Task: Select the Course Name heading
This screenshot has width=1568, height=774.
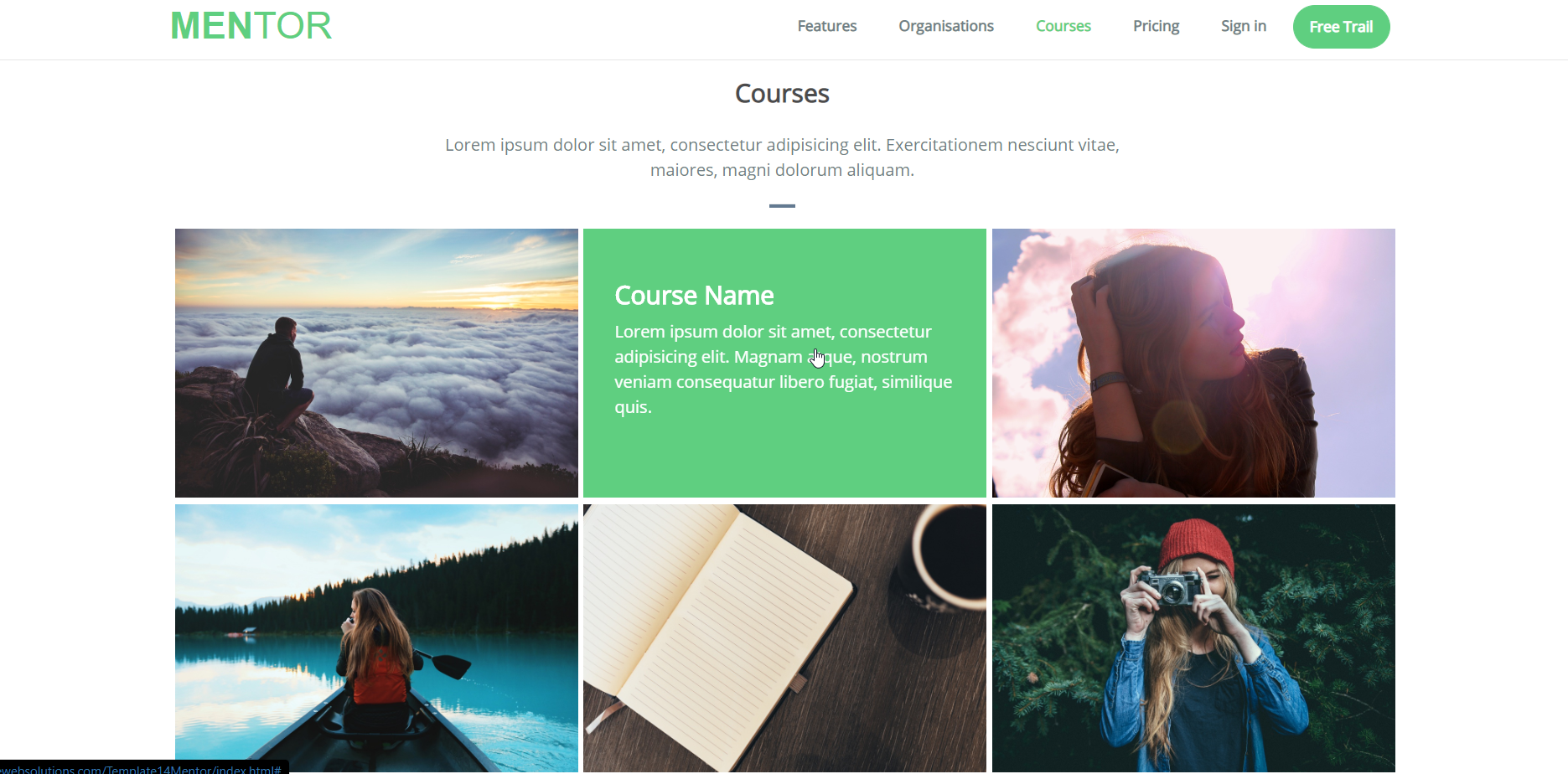Action: pyautogui.click(x=694, y=296)
